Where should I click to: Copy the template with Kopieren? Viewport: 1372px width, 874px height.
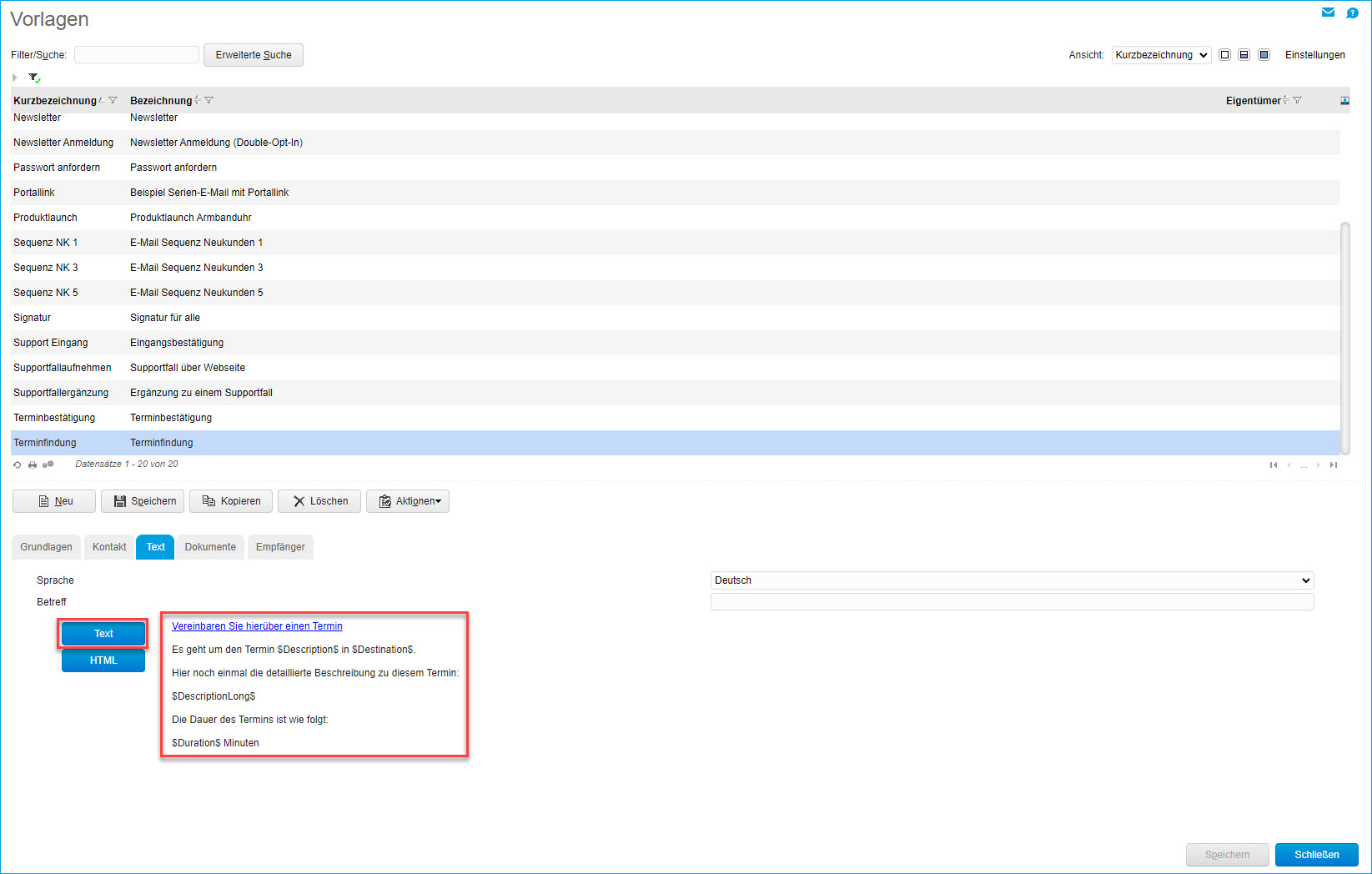click(231, 501)
